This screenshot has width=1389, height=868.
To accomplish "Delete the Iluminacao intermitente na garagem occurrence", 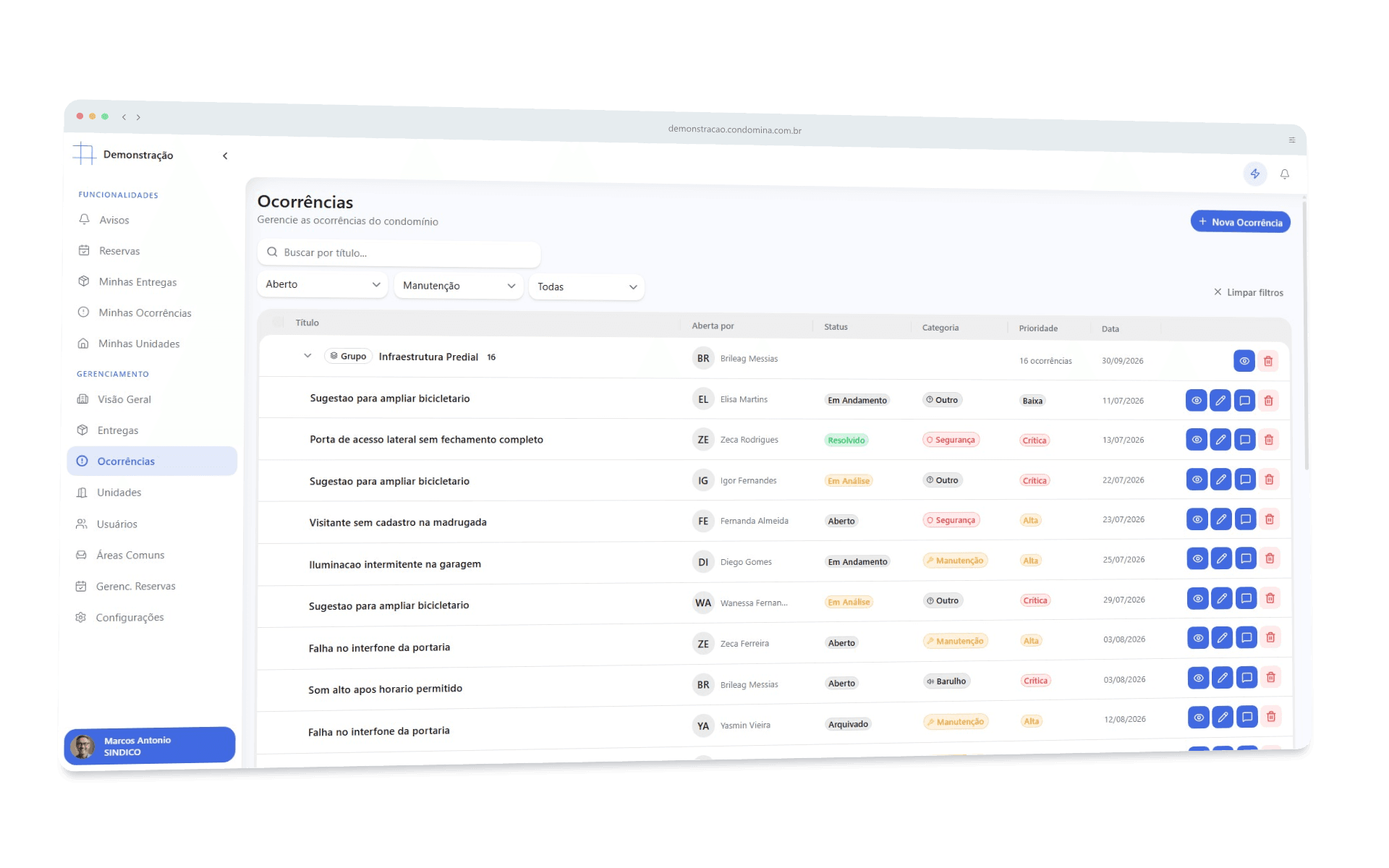I will pyautogui.click(x=1270, y=558).
